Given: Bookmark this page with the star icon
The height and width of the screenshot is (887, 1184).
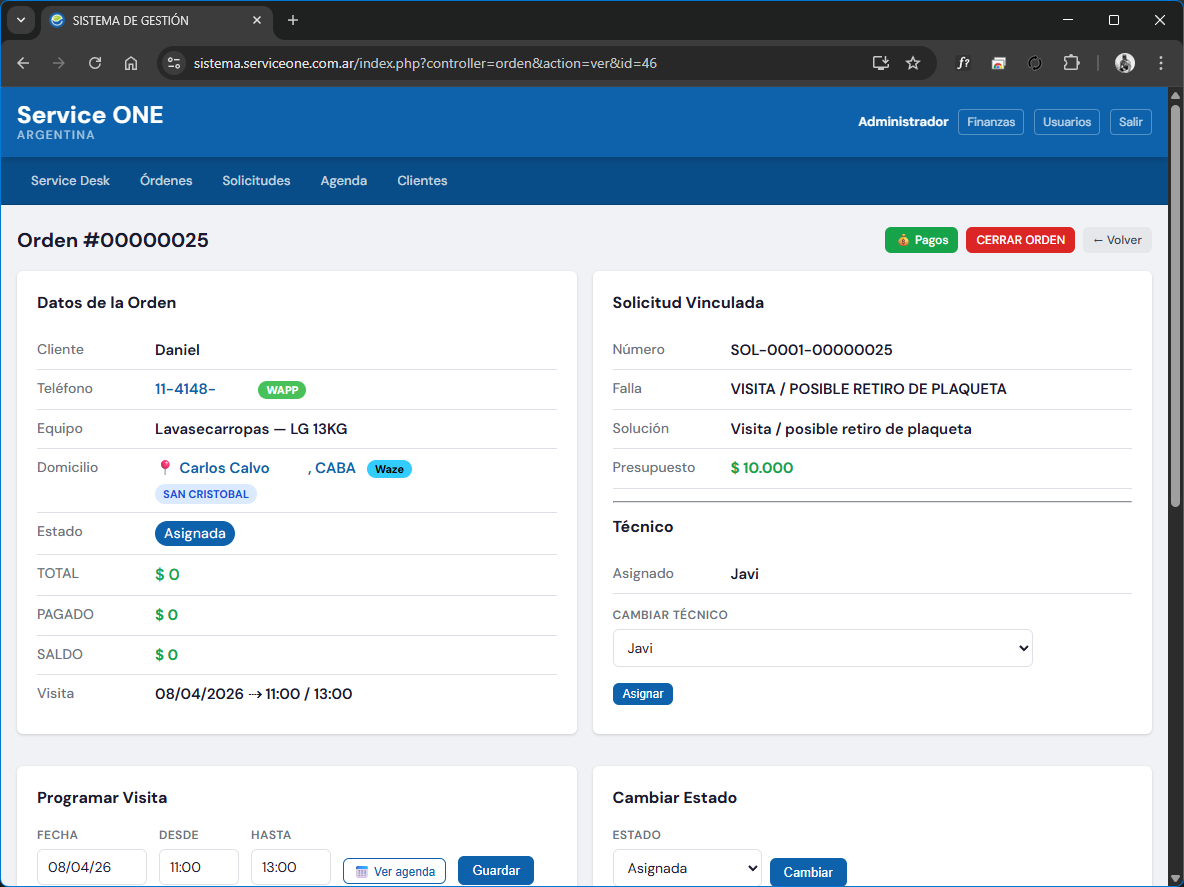Looking at the screenshot, I should [913, 63].
